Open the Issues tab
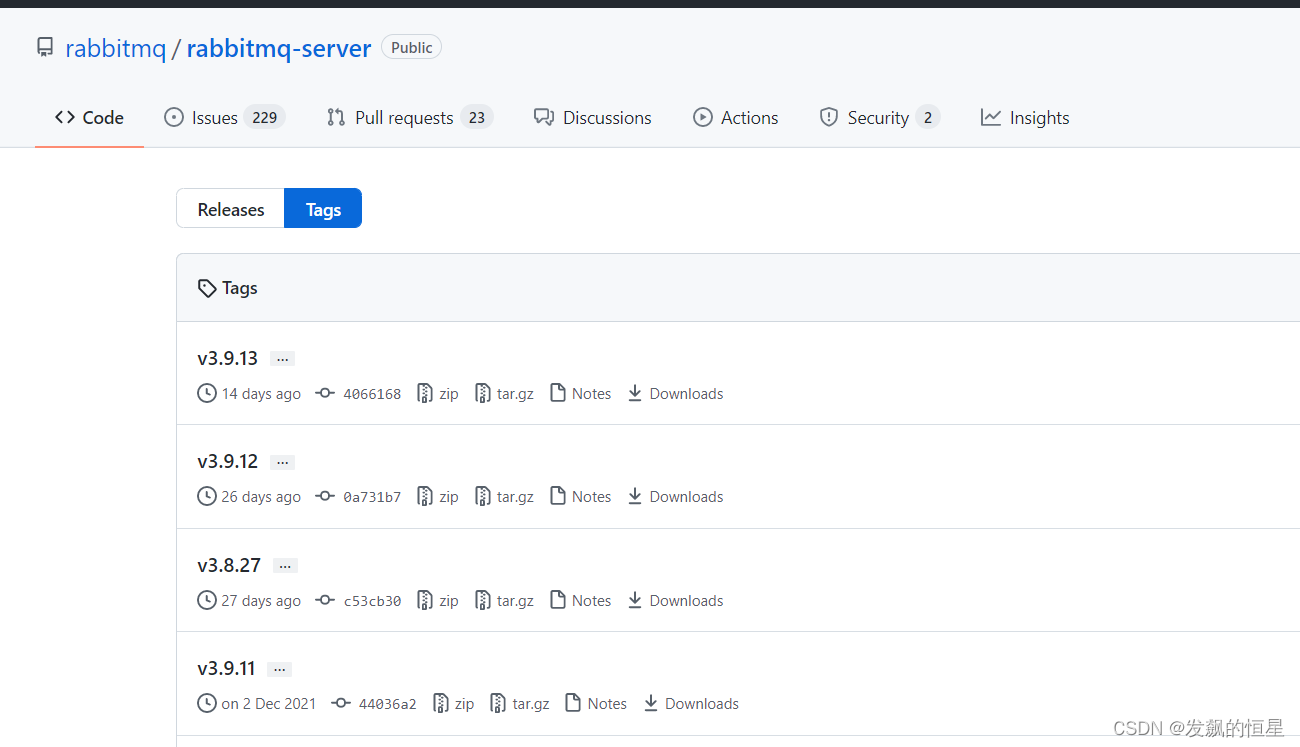The image size is (1300, 747). (225, 118)
